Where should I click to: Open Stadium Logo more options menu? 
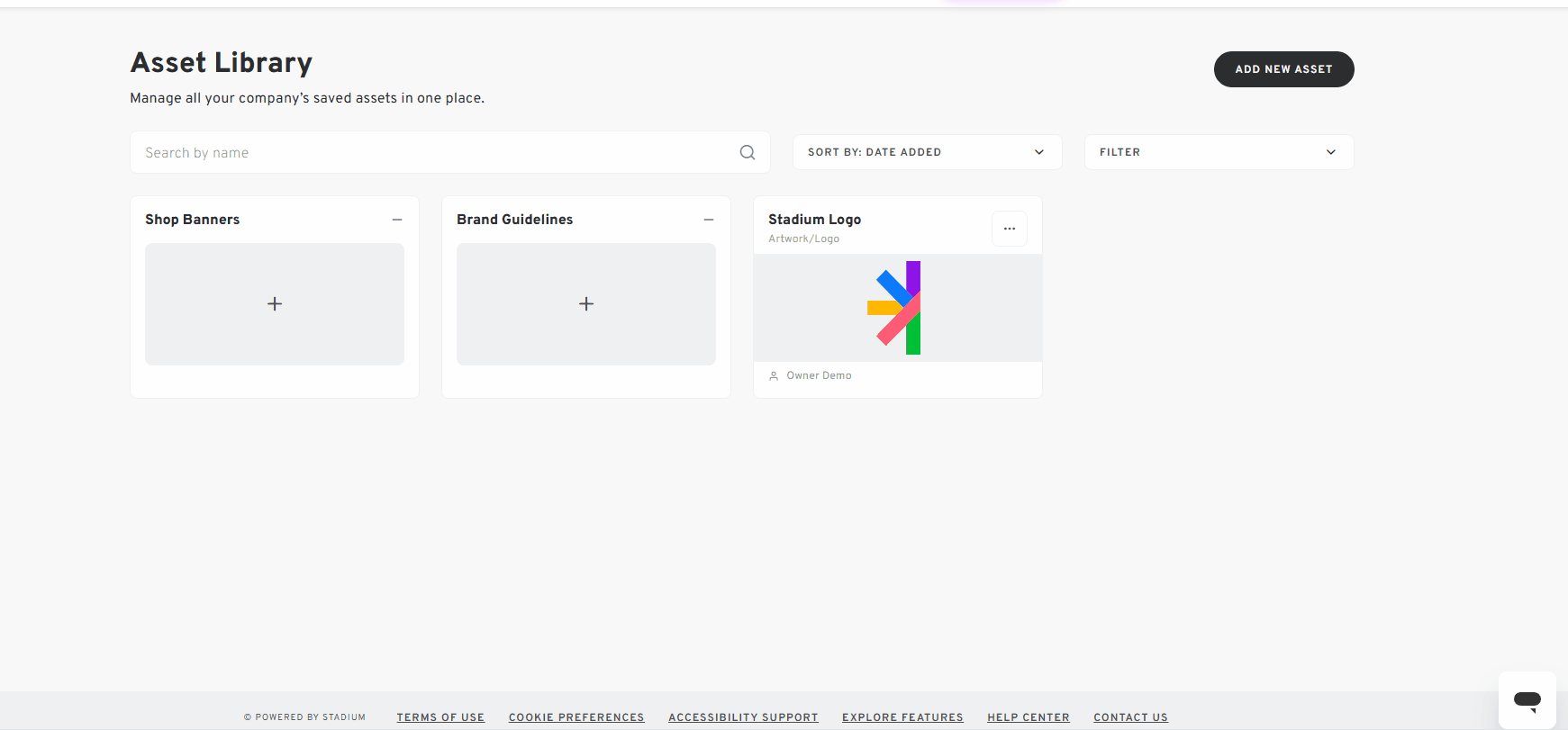point(1010,229)
